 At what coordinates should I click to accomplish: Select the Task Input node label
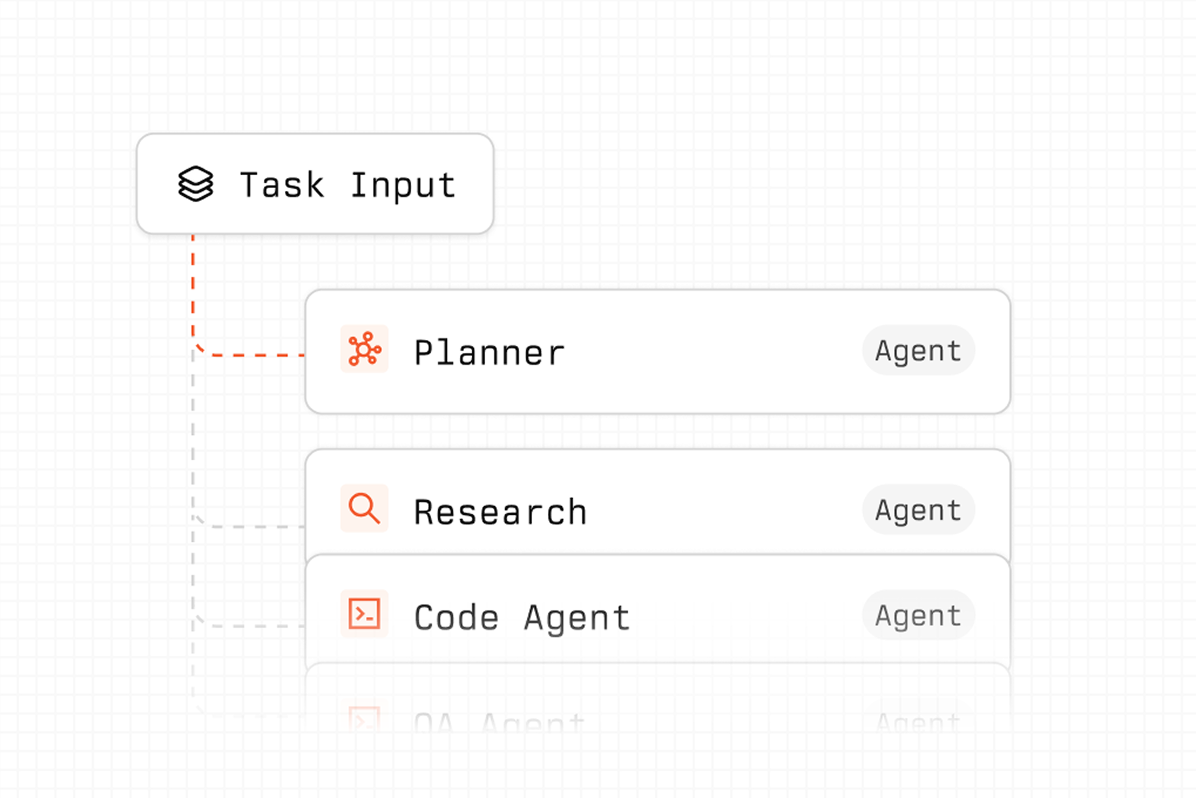pos(347,185)
